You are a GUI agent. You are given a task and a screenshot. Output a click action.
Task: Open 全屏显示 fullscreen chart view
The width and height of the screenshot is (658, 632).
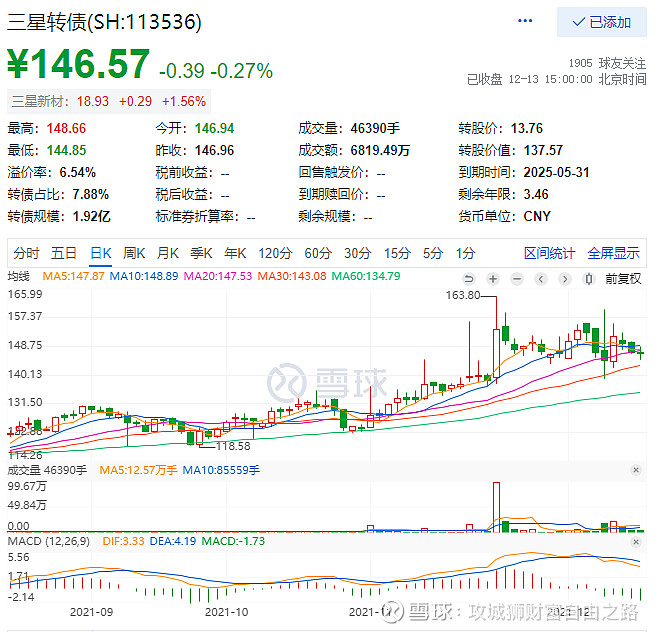(x=614, y=253)
